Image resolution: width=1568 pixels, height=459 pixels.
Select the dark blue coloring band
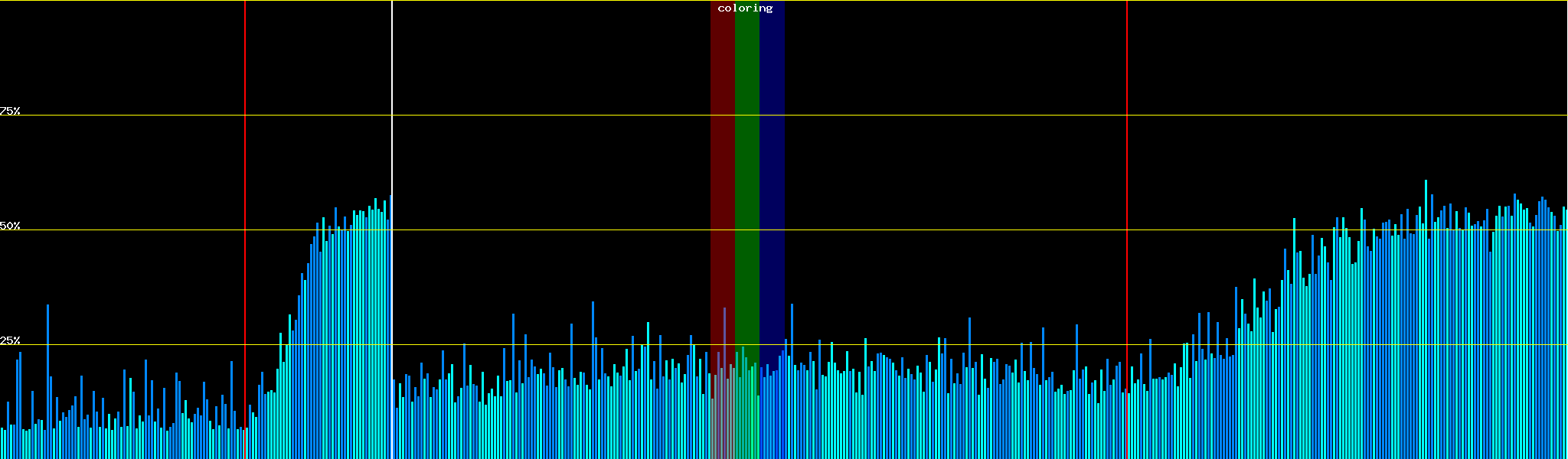pyautogui.click(x=772, y=153)
